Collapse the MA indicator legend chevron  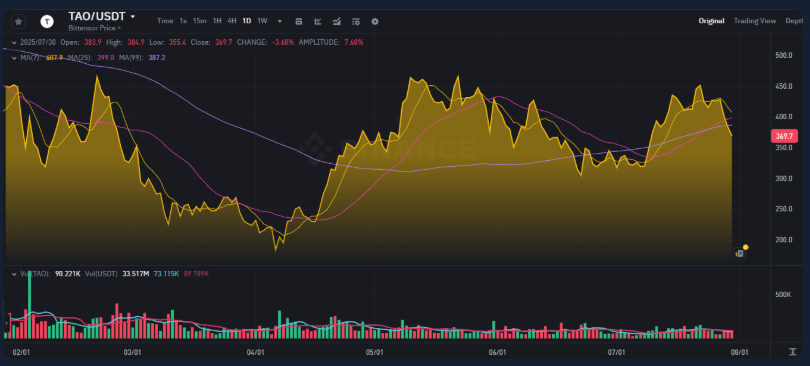click(14, 58)
